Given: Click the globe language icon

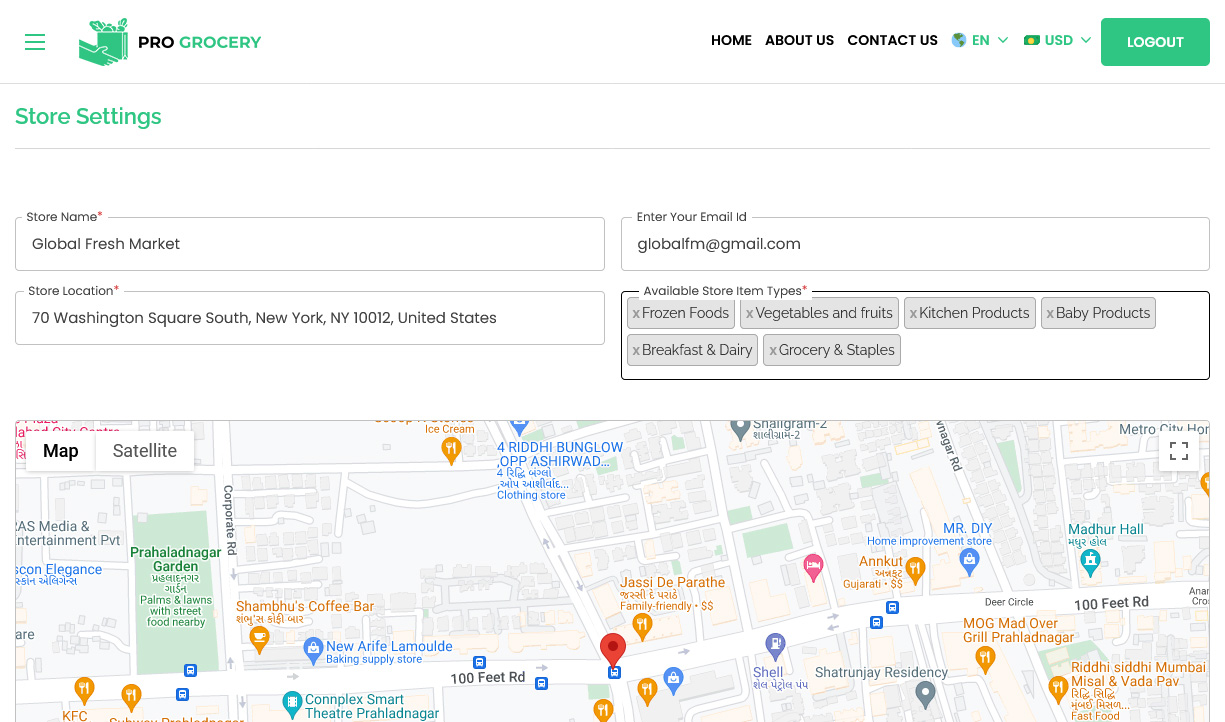Looking at the screenshot, I should point(959,41).
